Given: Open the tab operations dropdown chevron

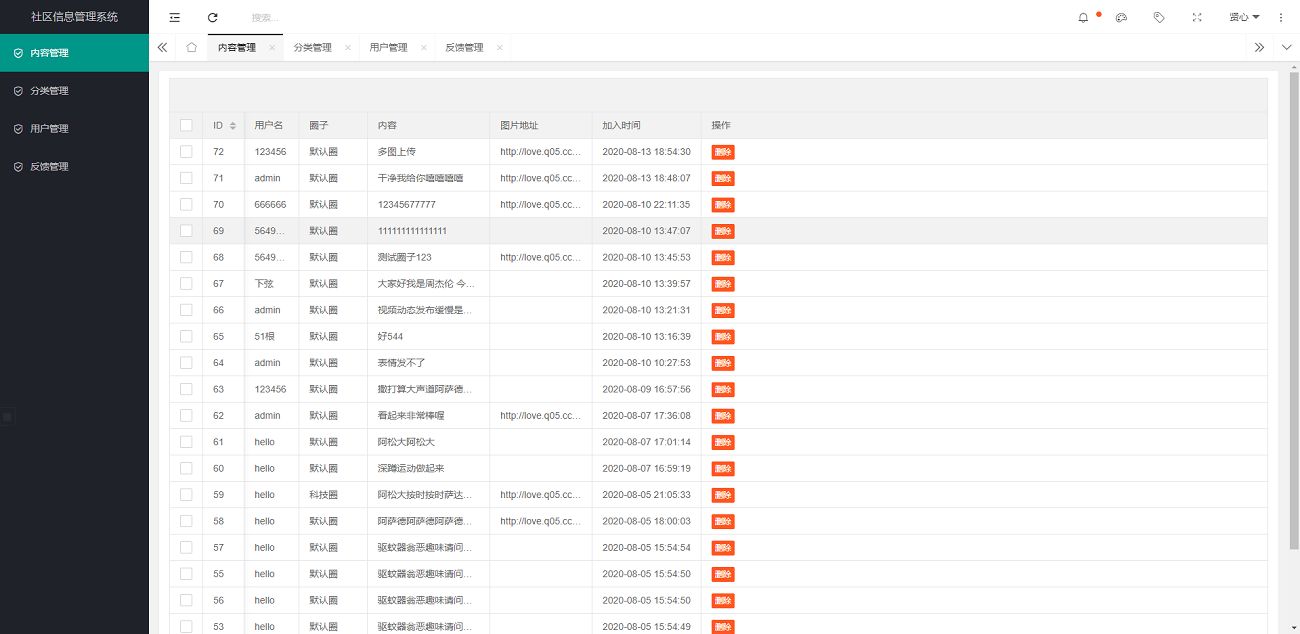Looking at the screenshot, I should click(1286, 47).
